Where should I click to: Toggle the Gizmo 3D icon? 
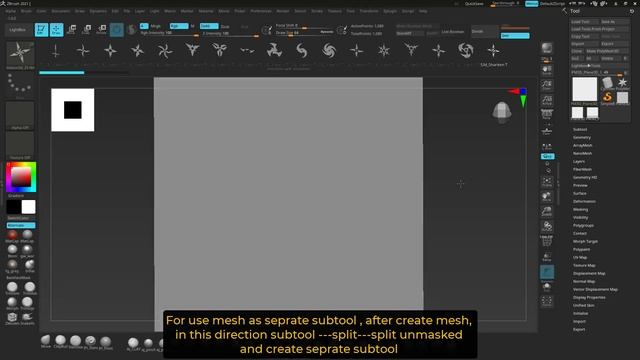pos(117,30)
